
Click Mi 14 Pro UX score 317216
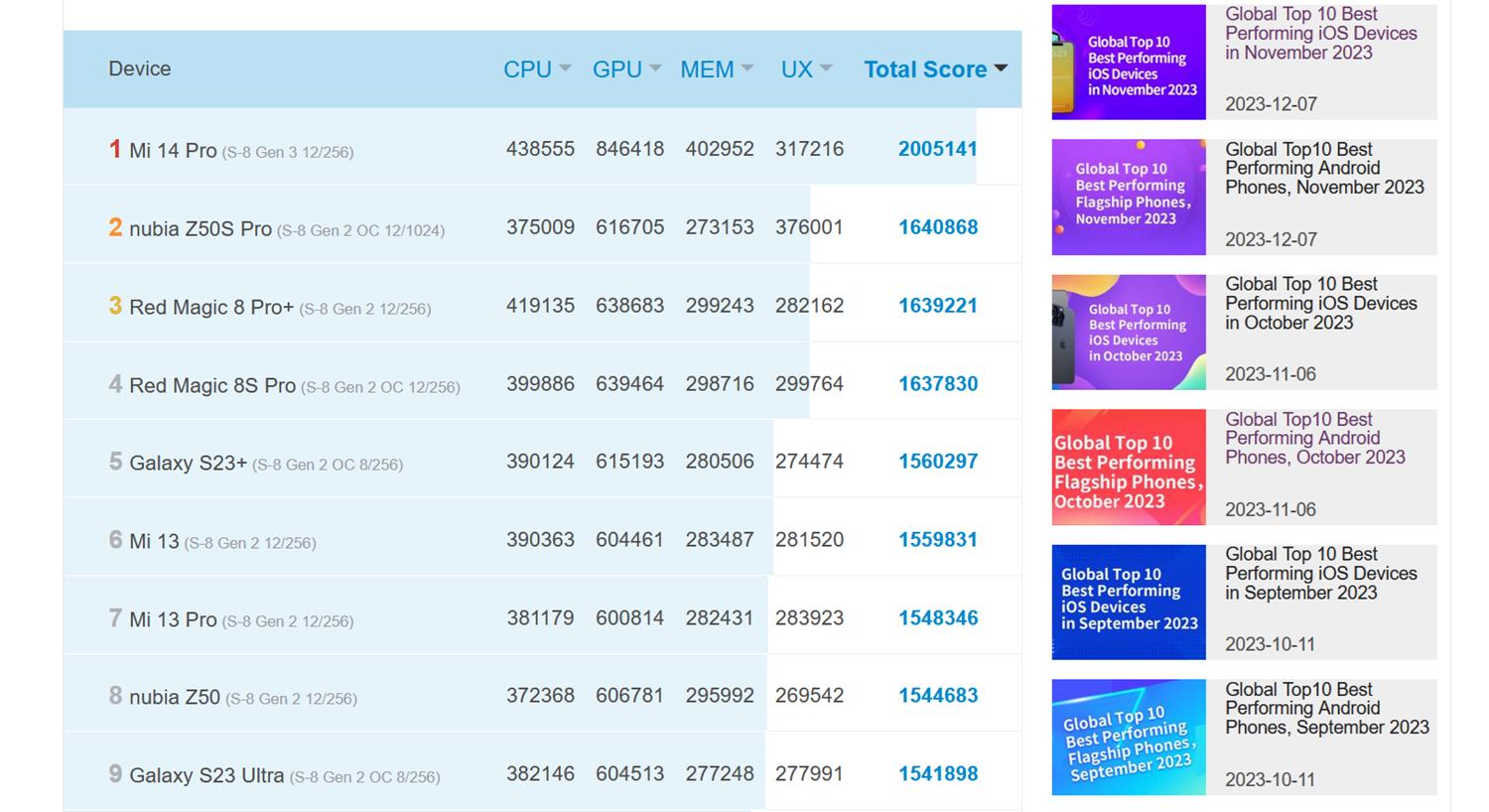pyautogui.click(x=809, y=149)
